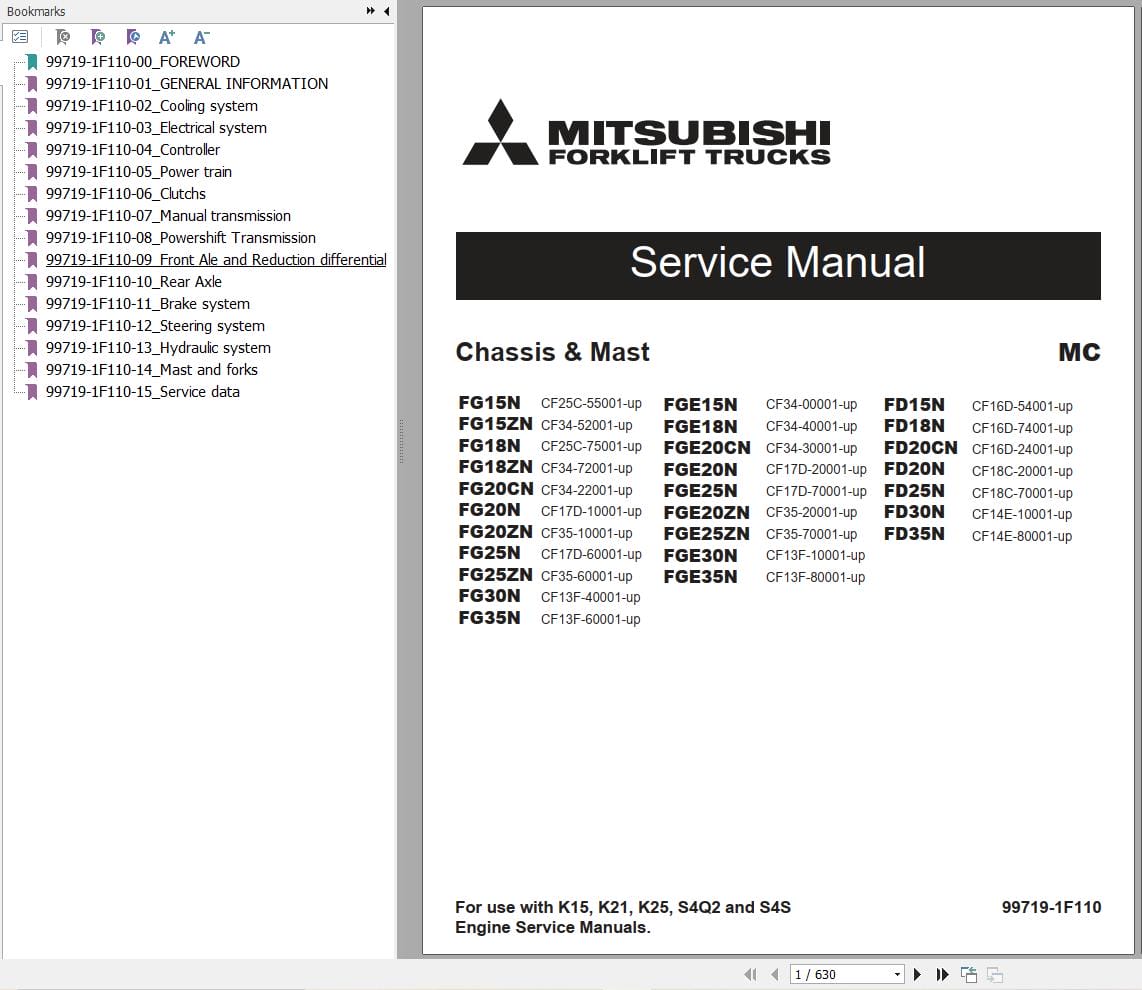Open the 15_Service data bookmark
1142x990 pixels.
click(143, 391)
